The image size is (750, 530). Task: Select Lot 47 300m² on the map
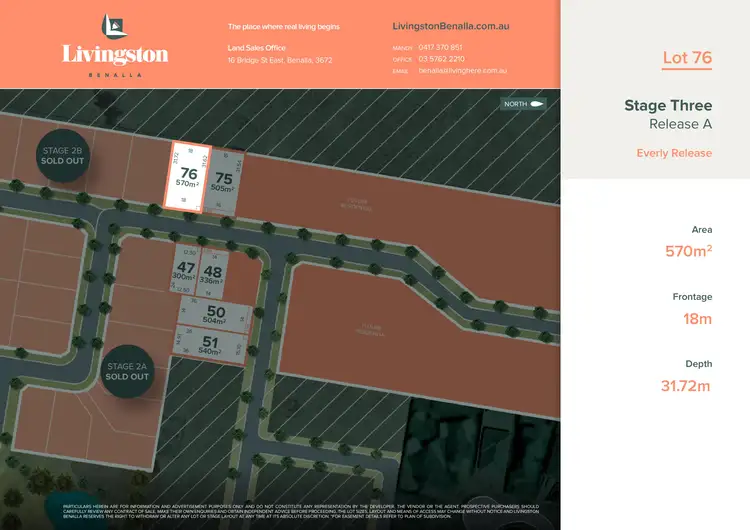(184, 269)
